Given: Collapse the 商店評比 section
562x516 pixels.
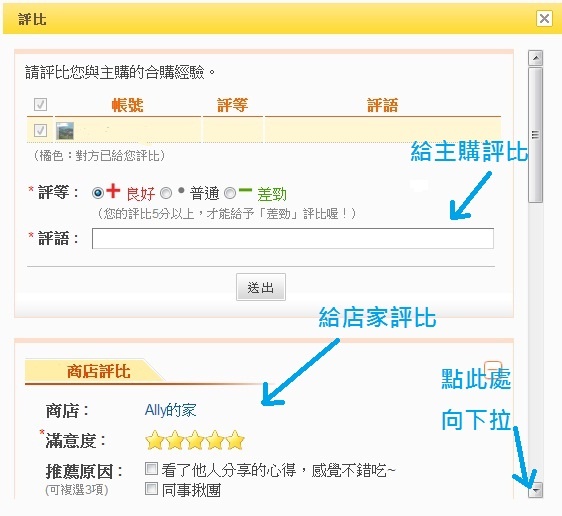Looking at the screenshot, I should (x=493, y=369).
